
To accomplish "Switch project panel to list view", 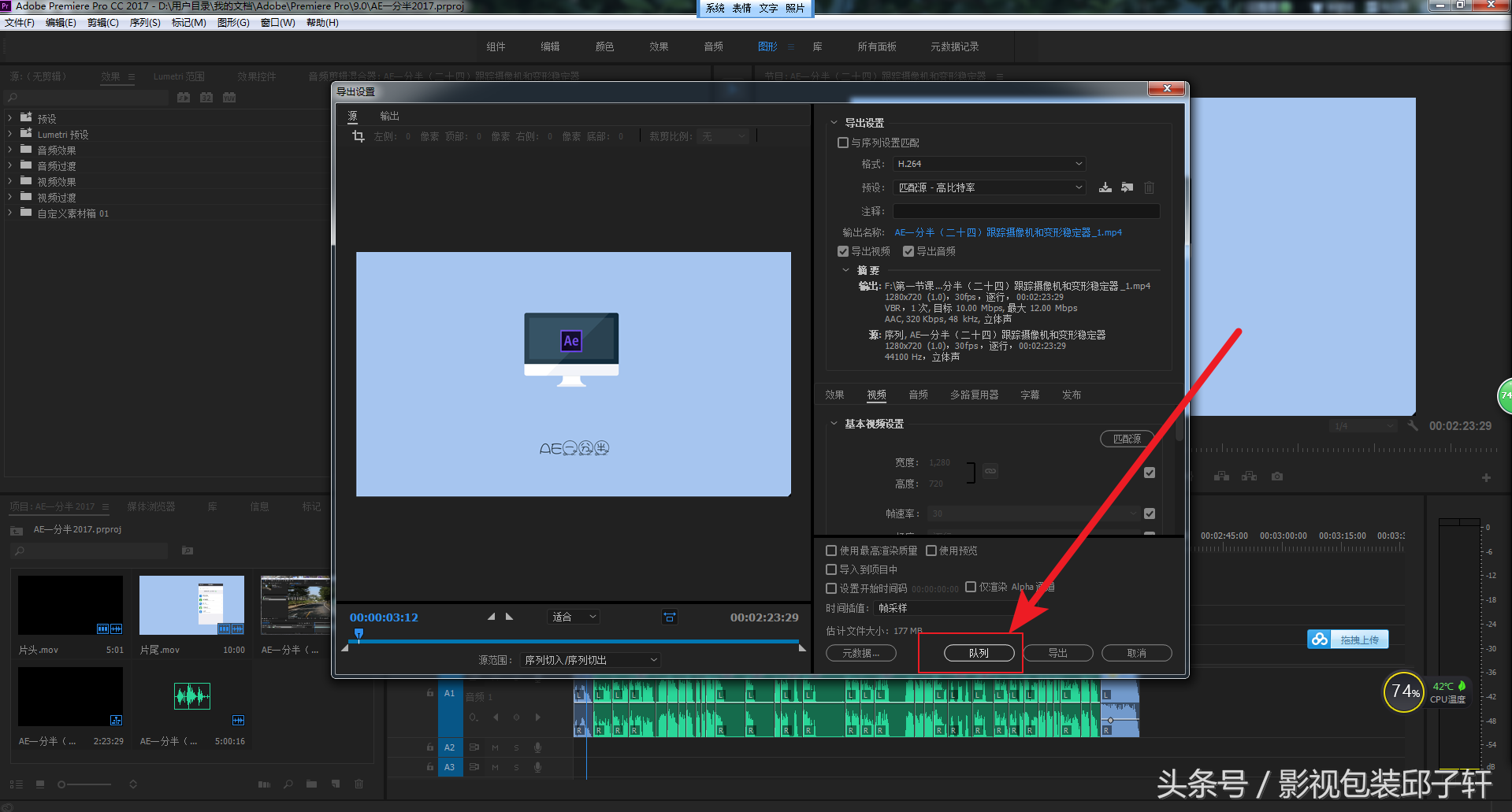I will [17, 784].
